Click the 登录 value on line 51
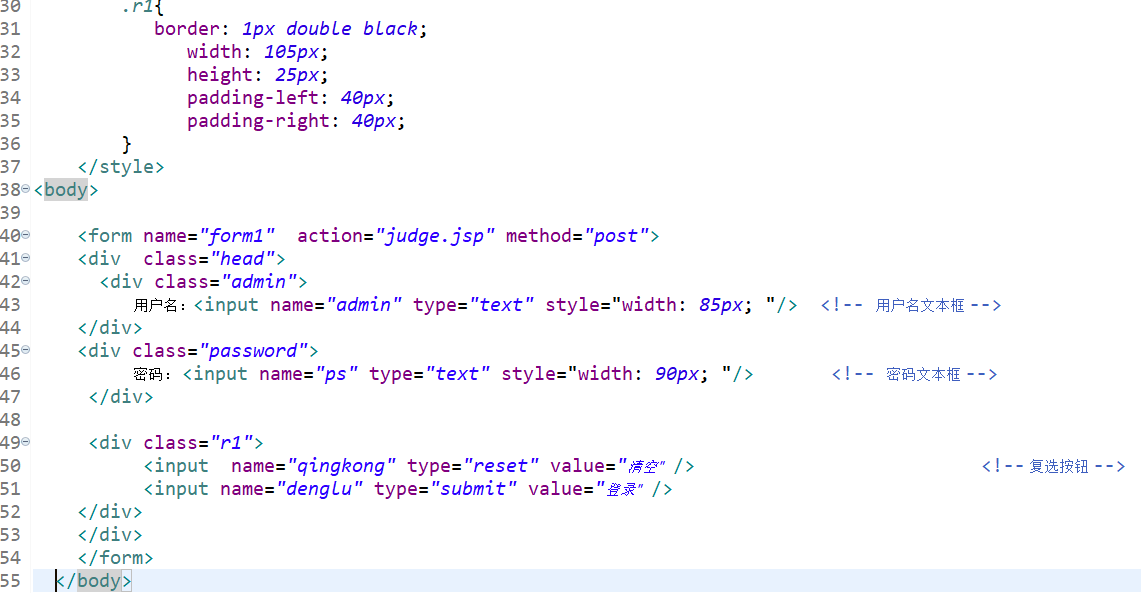The height and width of the screenshot is (593, 1141). [619, 490]
